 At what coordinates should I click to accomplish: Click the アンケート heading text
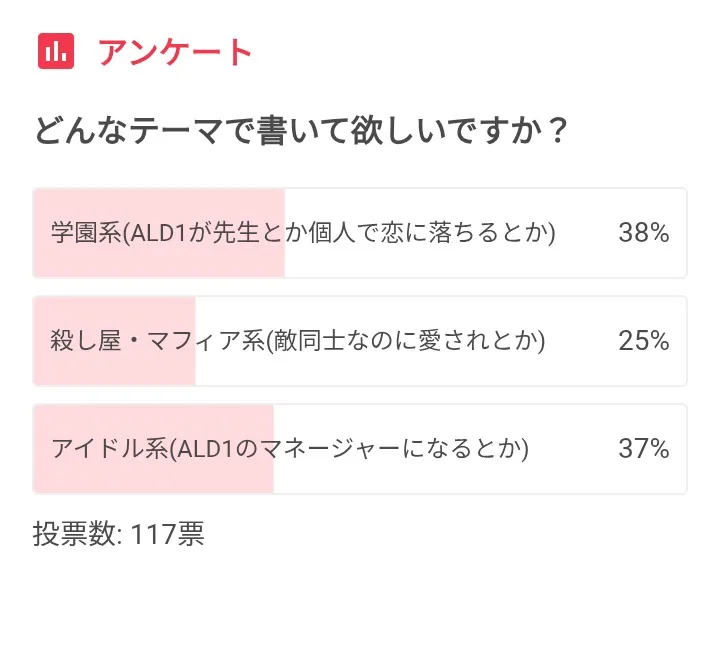coord(175,52)
